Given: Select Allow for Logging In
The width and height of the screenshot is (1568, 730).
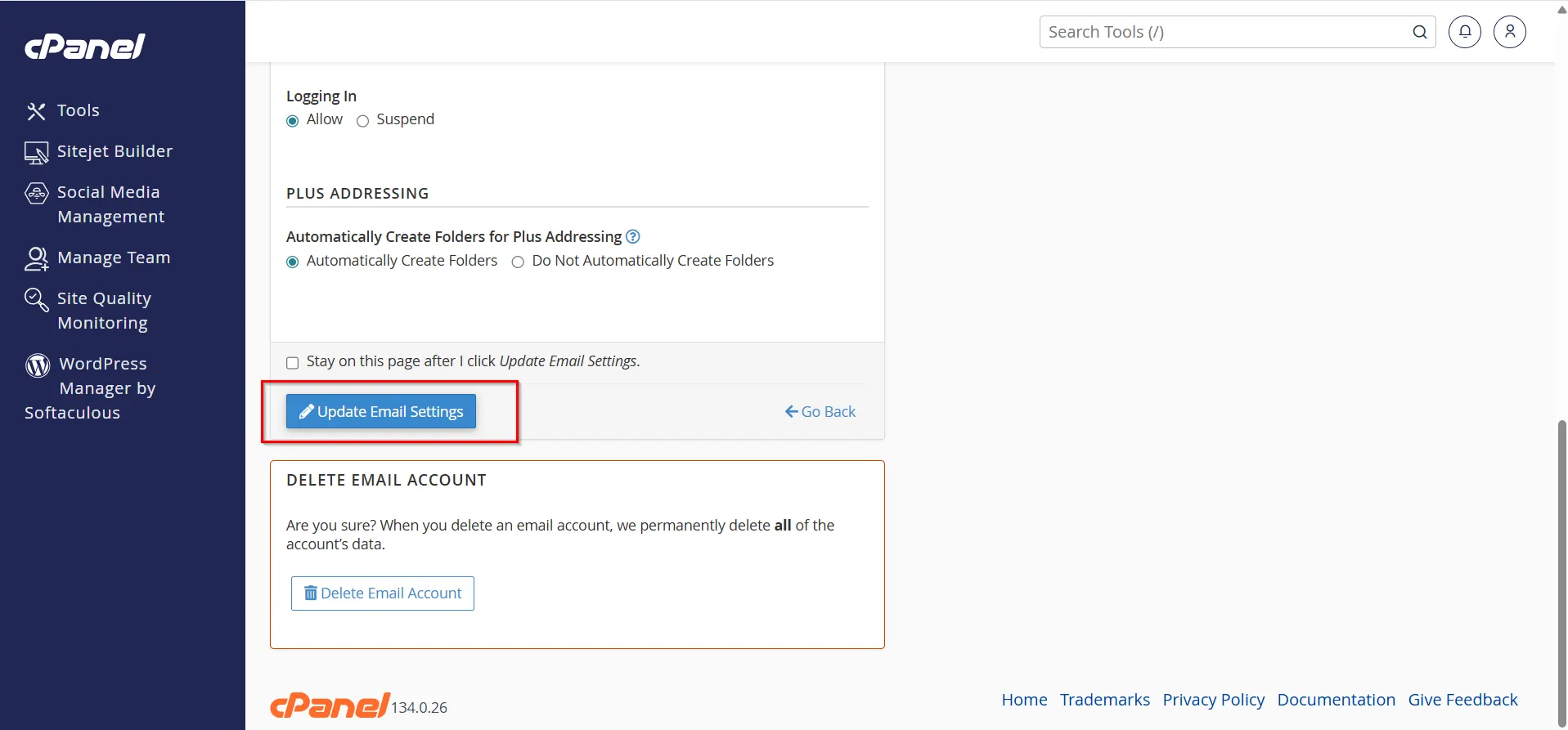Looking at the screenshot, I should [x=293, y=121].
